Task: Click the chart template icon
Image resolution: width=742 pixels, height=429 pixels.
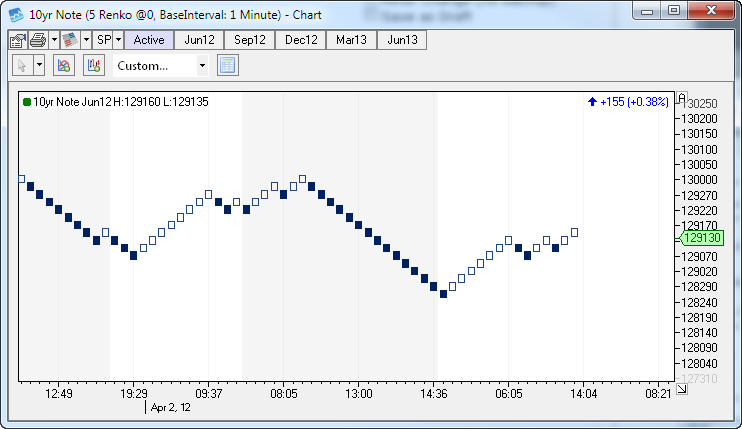Action: [x=70, y=40]
